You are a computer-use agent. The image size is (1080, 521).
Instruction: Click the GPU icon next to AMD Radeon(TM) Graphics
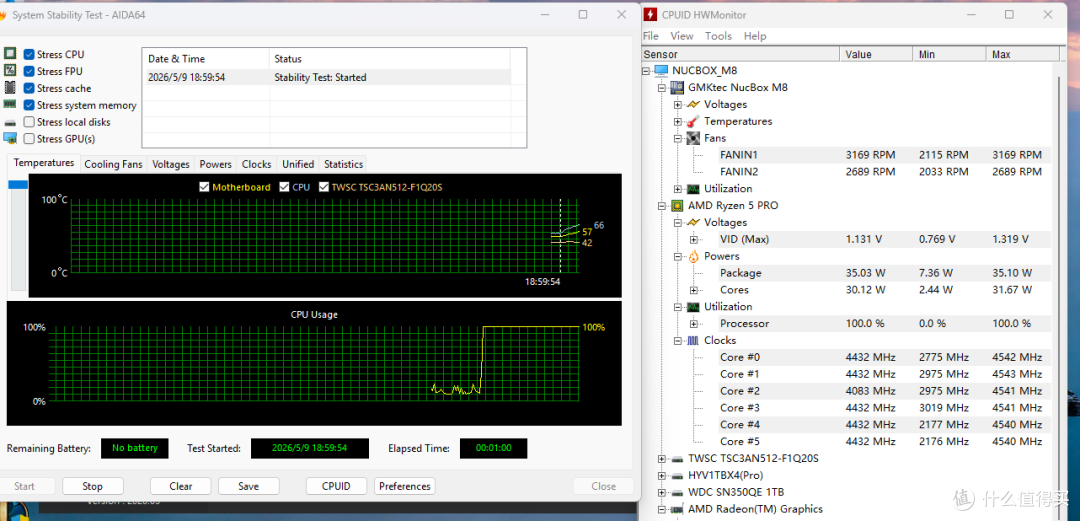pyautogui.click(x=678, y=509)
